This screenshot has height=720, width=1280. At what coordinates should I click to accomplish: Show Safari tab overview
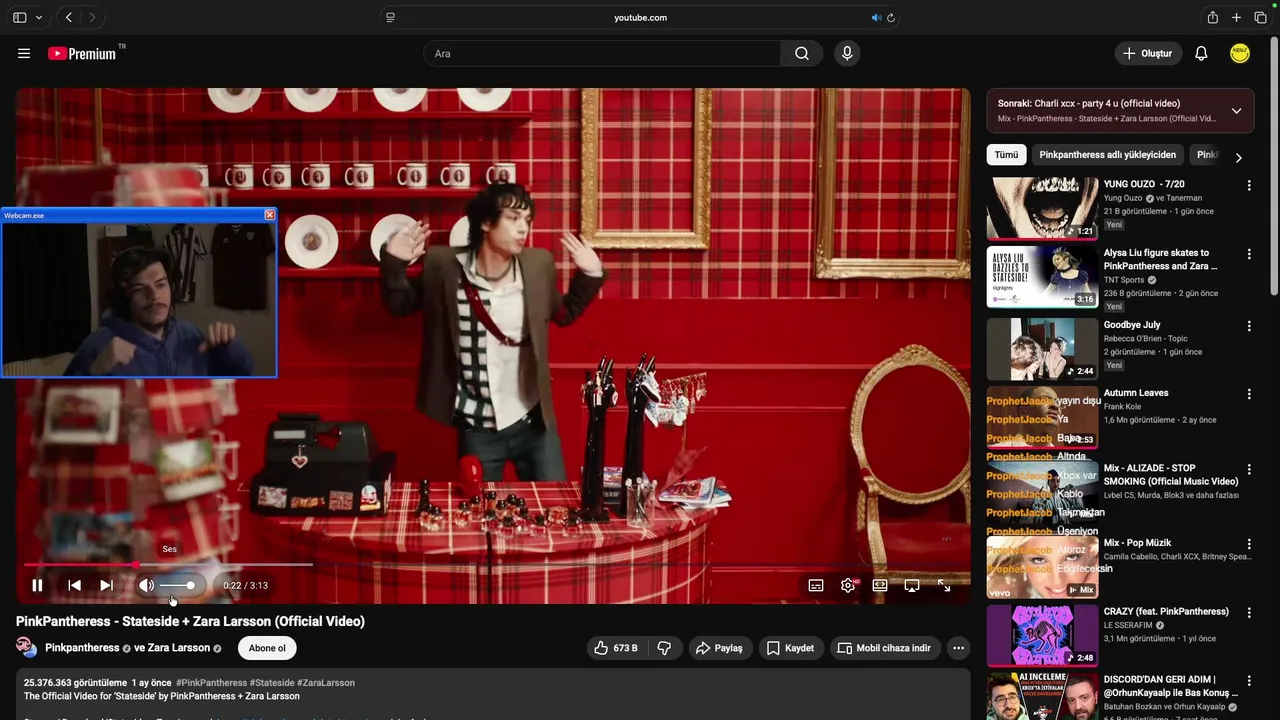point(1260,17)
